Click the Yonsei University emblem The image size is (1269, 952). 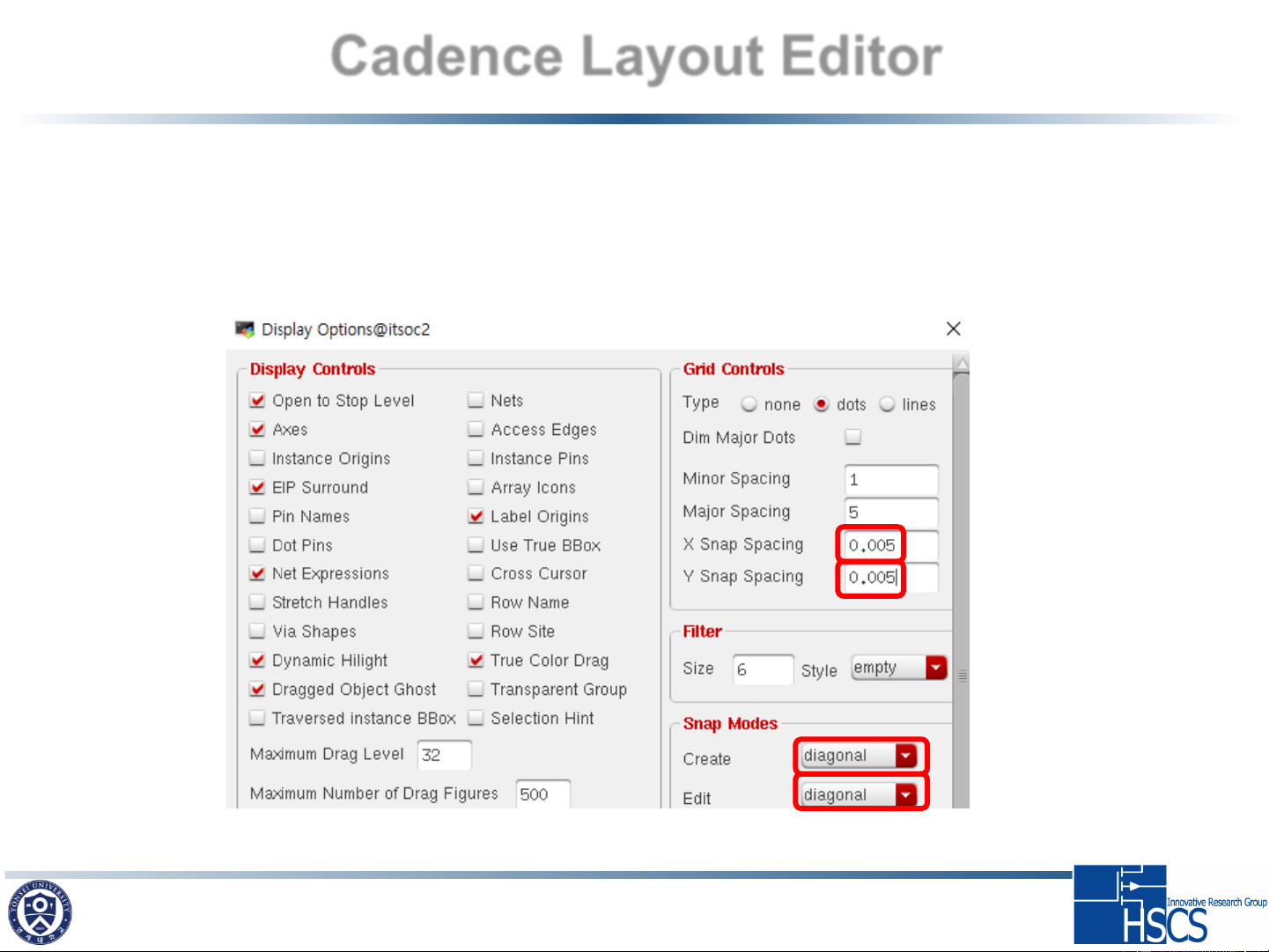pos(39,912)
